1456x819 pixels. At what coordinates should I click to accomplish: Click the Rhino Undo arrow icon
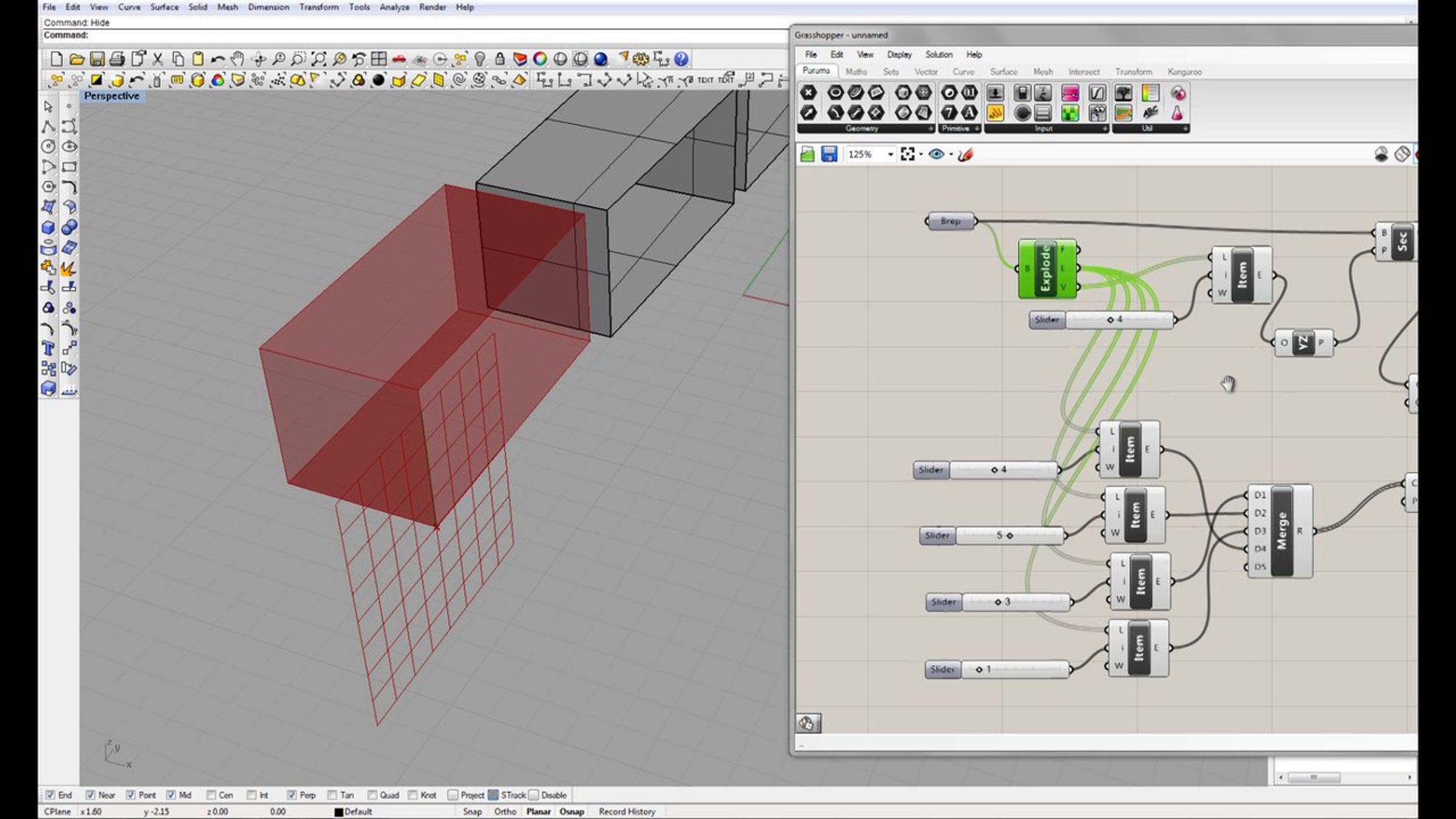(x=217, y=59)
